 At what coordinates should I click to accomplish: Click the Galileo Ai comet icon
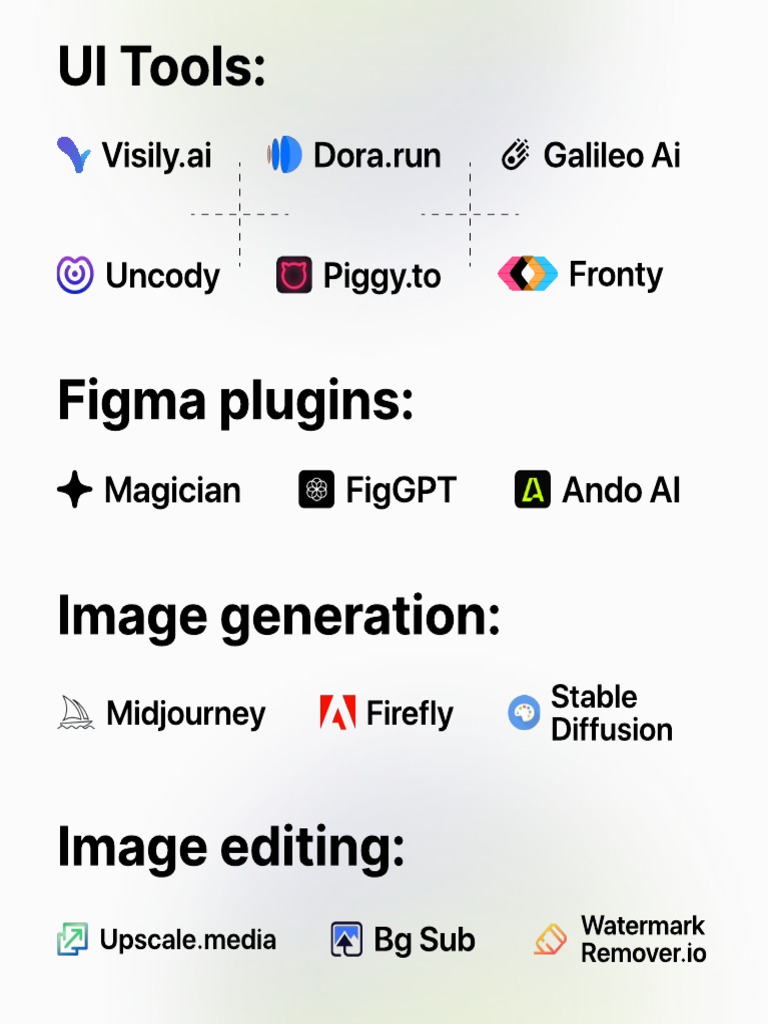(515, 155)
